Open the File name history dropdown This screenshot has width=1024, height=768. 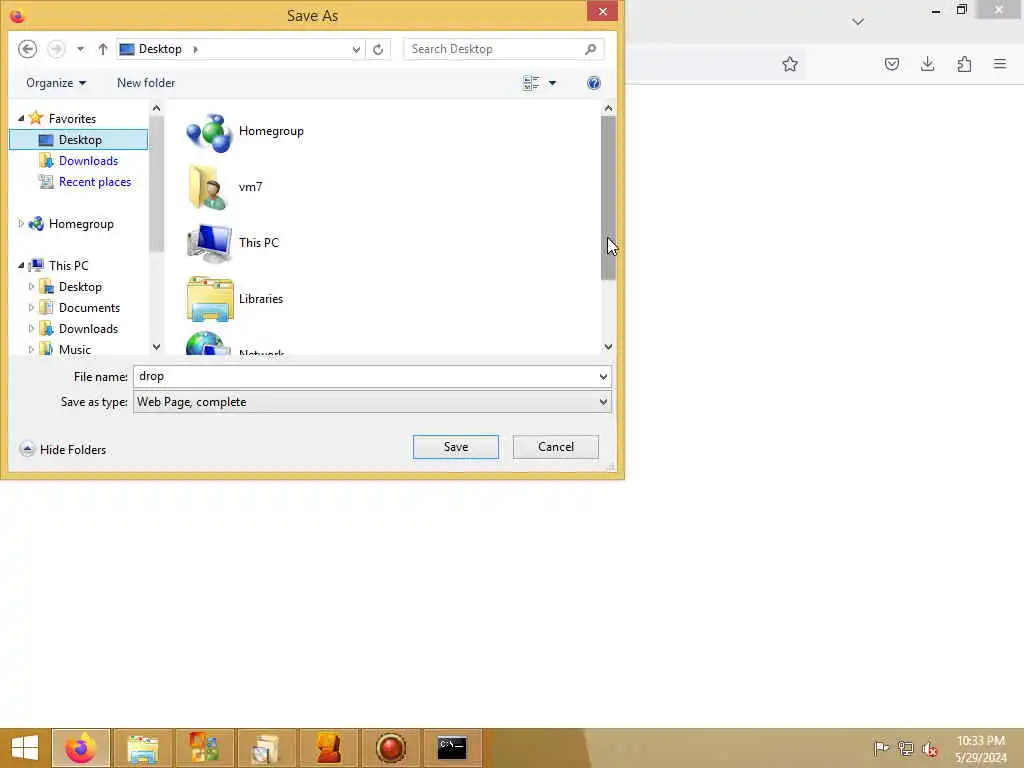(x=603, y=376)
